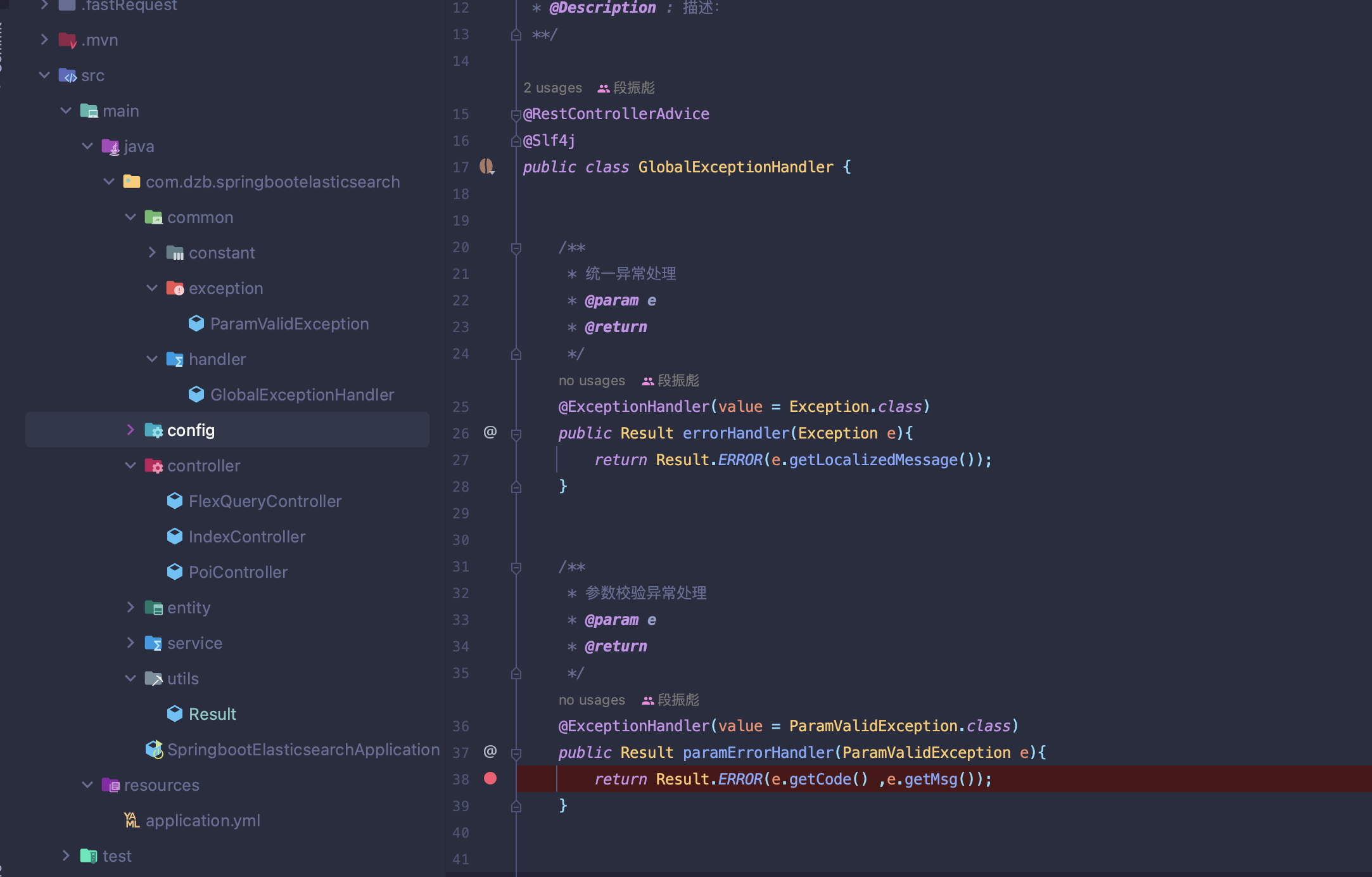Fold the Javadoc comment starting line 31
The width and height of the screenshot is (1372, 877).
516,568
